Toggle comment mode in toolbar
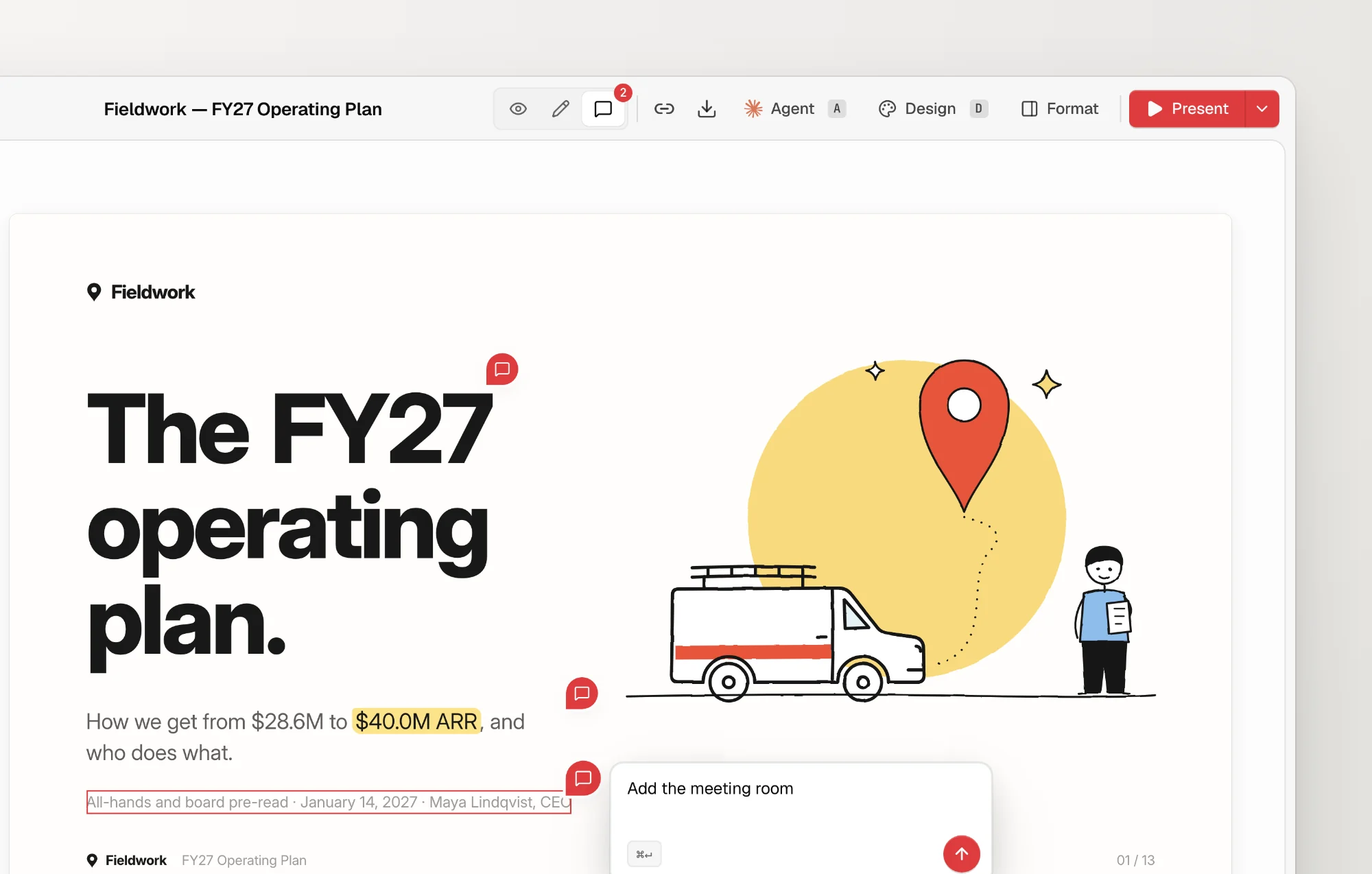The height and width of the screenshot is (874, 1372). (603, 108)
